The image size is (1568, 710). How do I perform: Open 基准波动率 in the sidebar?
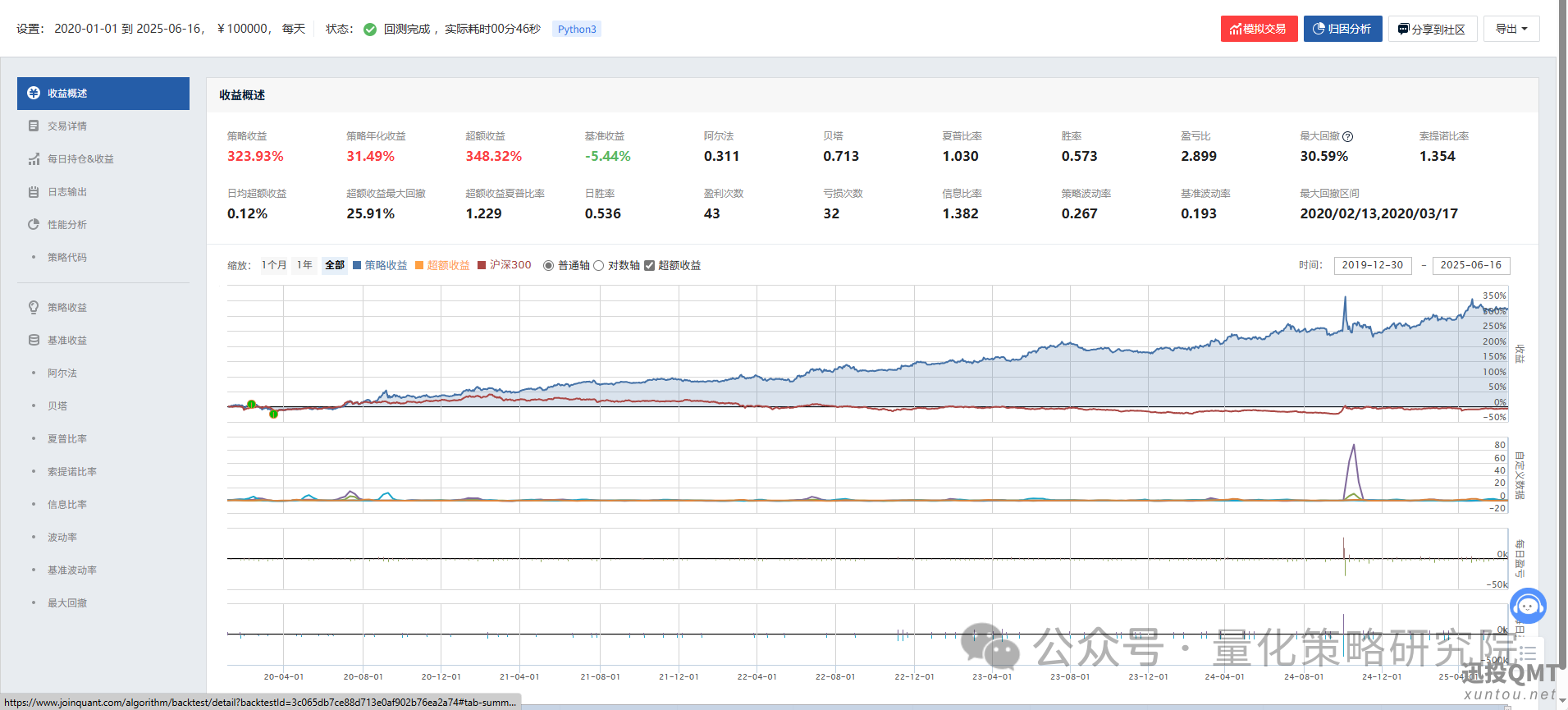pos(71,570)
